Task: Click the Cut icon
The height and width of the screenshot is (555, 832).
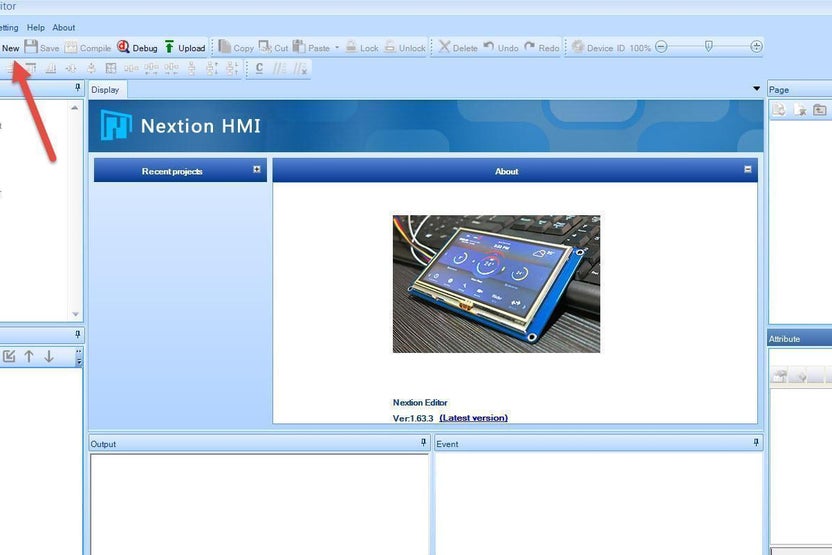Action: tap(264, 47)
